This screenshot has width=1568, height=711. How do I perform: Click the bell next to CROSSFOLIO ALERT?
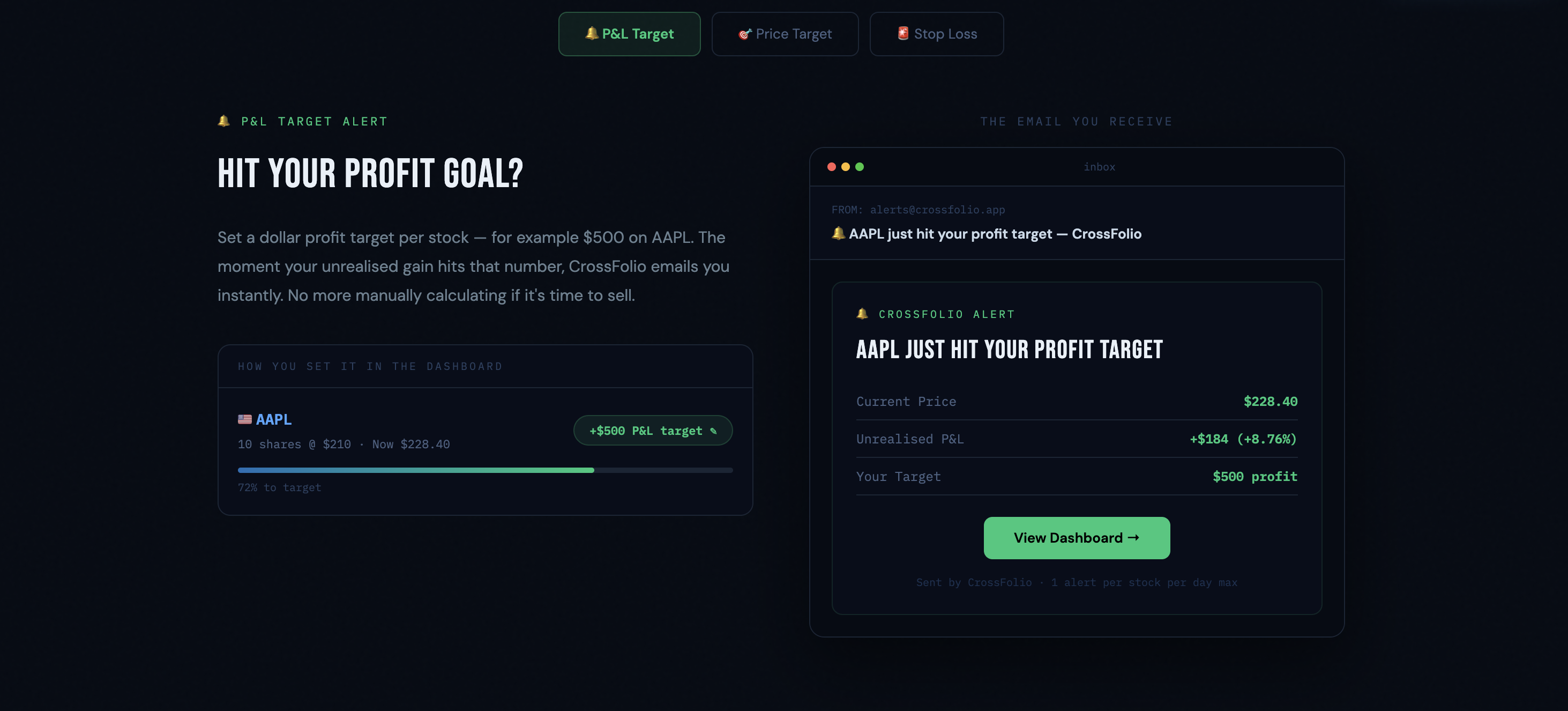862,314
